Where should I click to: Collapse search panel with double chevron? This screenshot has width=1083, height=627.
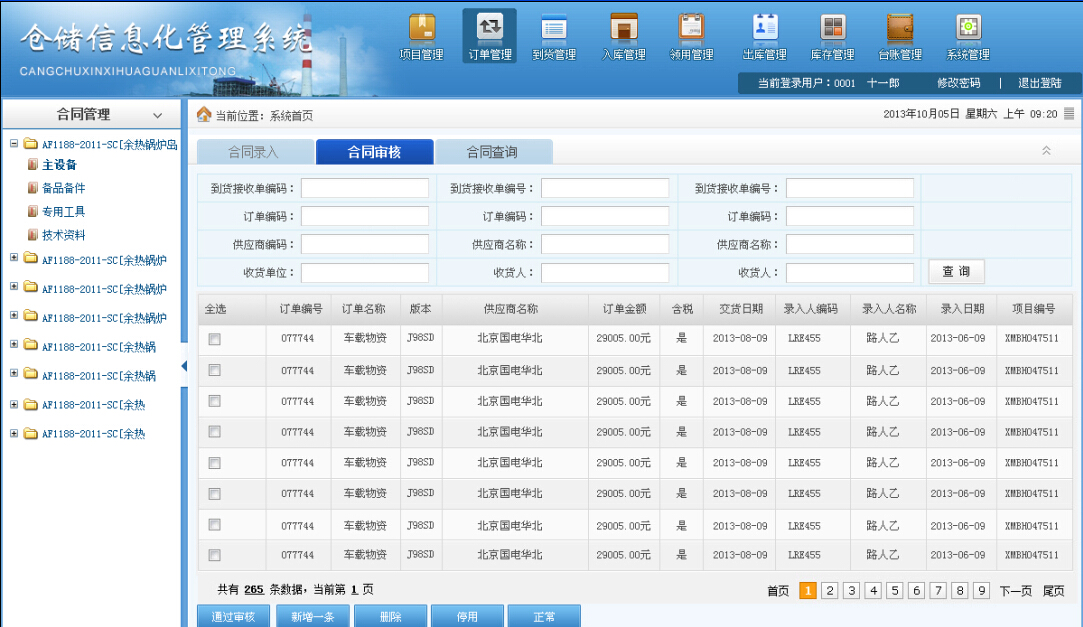[1046, 151]
